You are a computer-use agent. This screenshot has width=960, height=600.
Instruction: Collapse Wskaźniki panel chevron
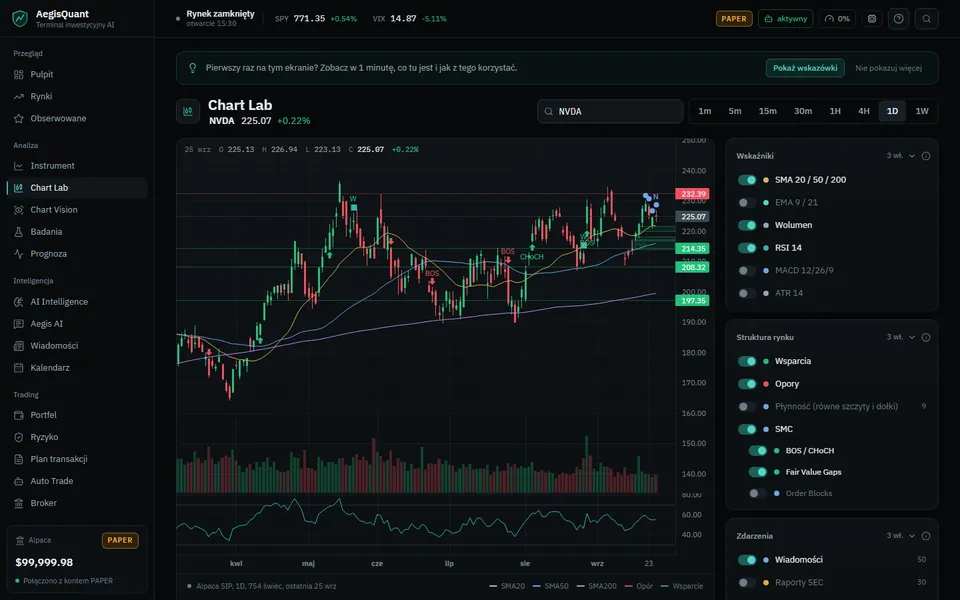[x=912, y=156]
